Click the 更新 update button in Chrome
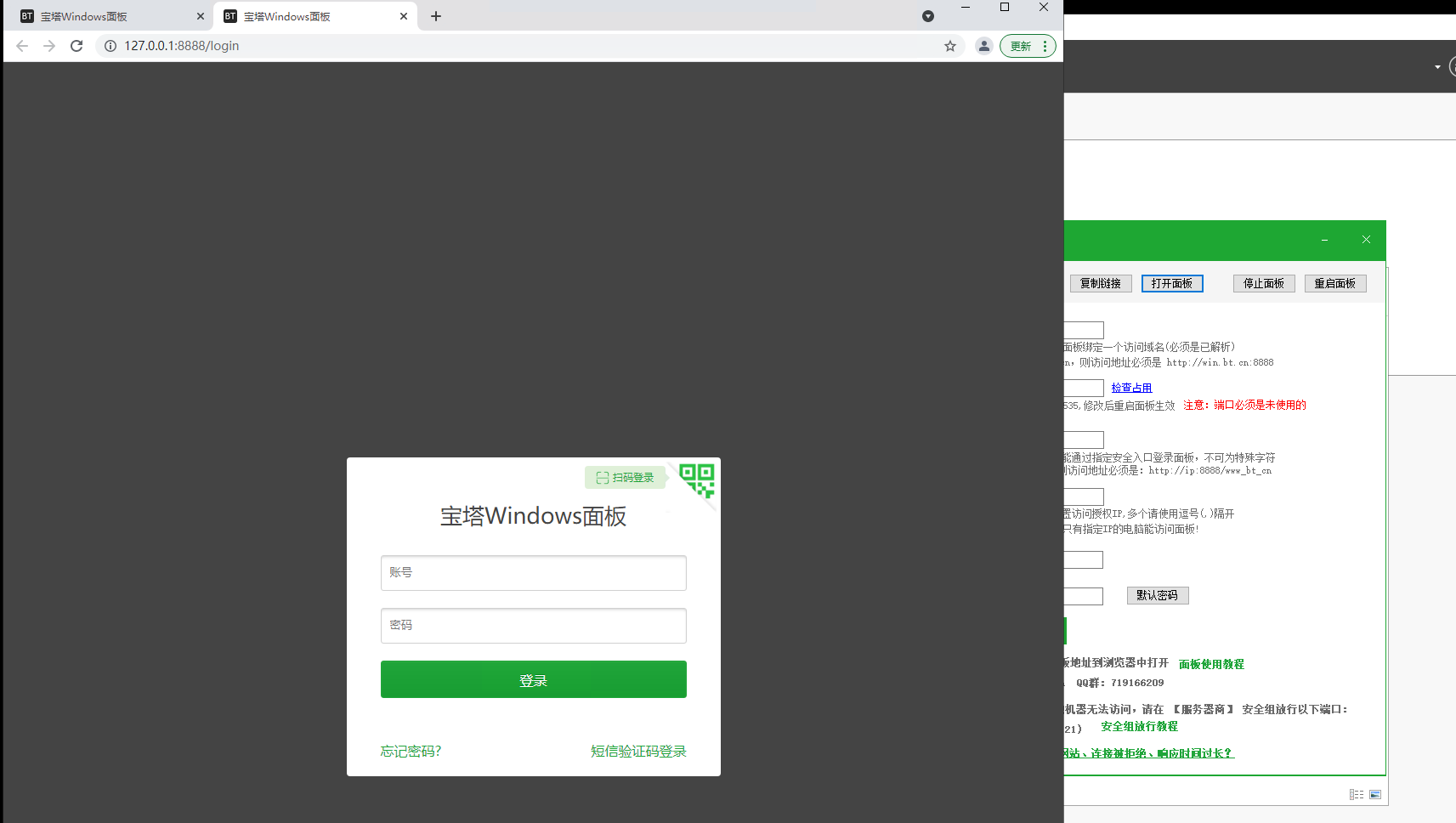Image resolution: width=1456 pixels, height=823 pixels. pyautogui.click(x=1028, y=46)
